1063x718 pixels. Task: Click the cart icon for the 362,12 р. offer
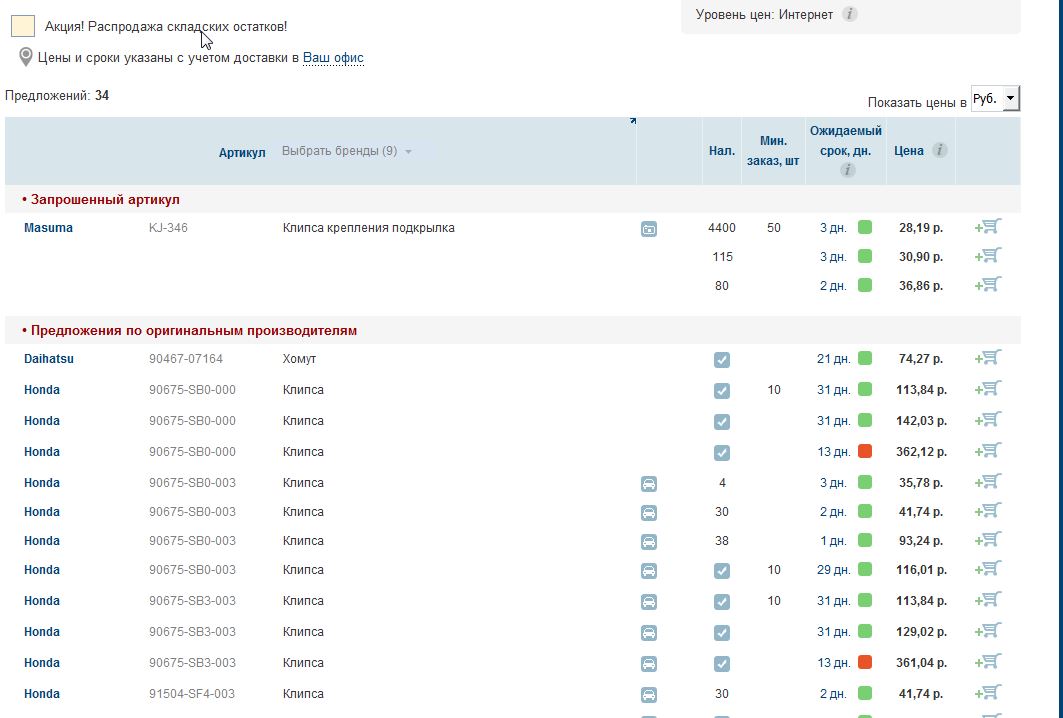(988, 451)
